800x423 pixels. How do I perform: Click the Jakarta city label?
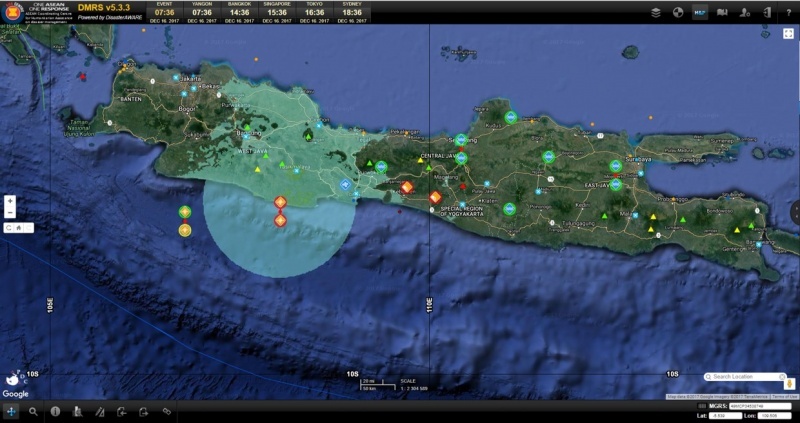[x=191, y=79]
